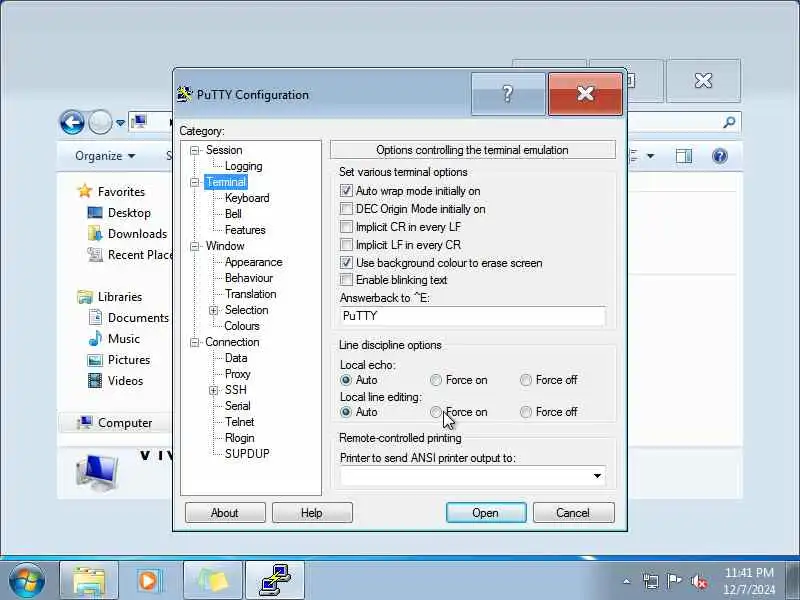Open the Organize menu dropdown in Explorer

pyautogui.click(x=105, y=156)
